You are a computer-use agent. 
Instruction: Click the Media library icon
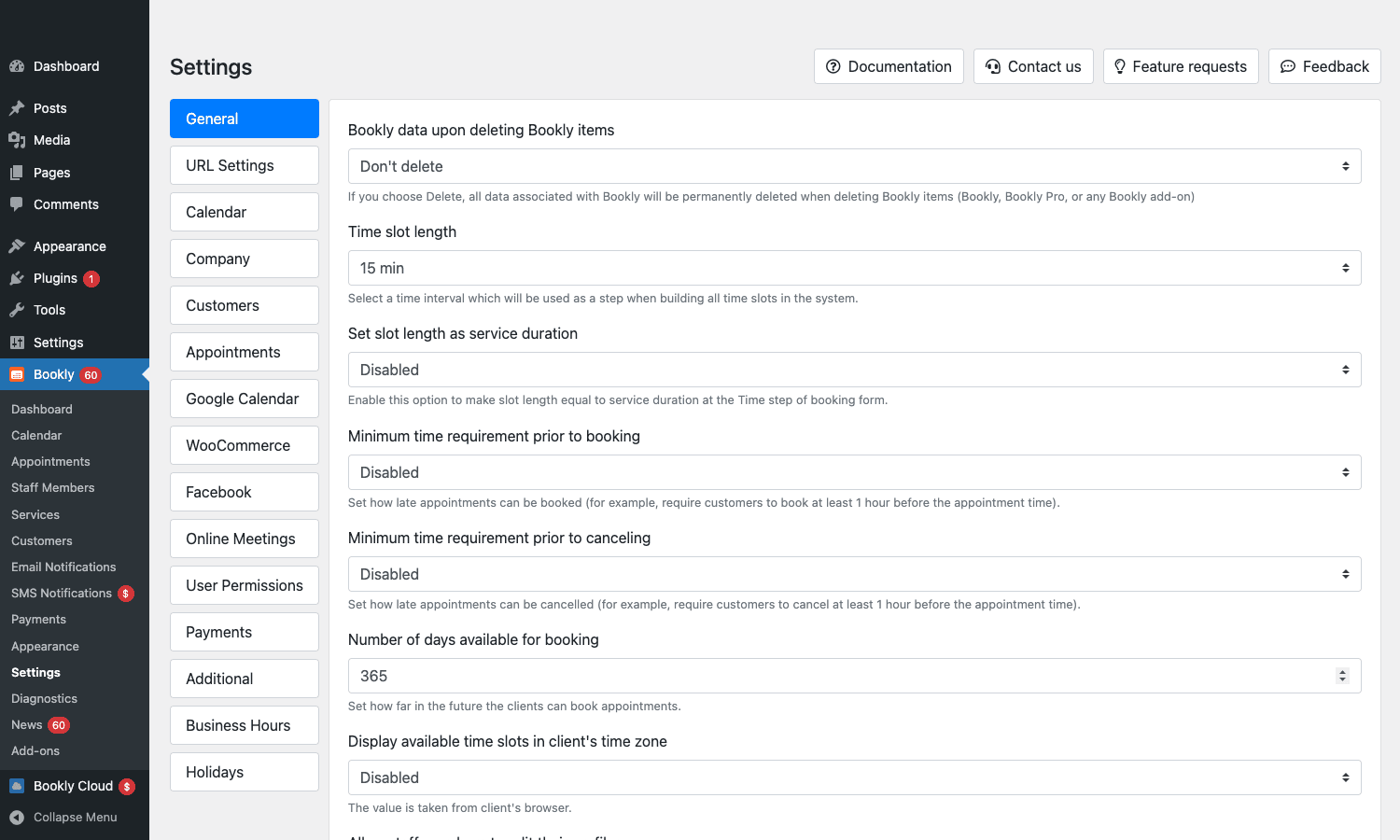(17, 140)
